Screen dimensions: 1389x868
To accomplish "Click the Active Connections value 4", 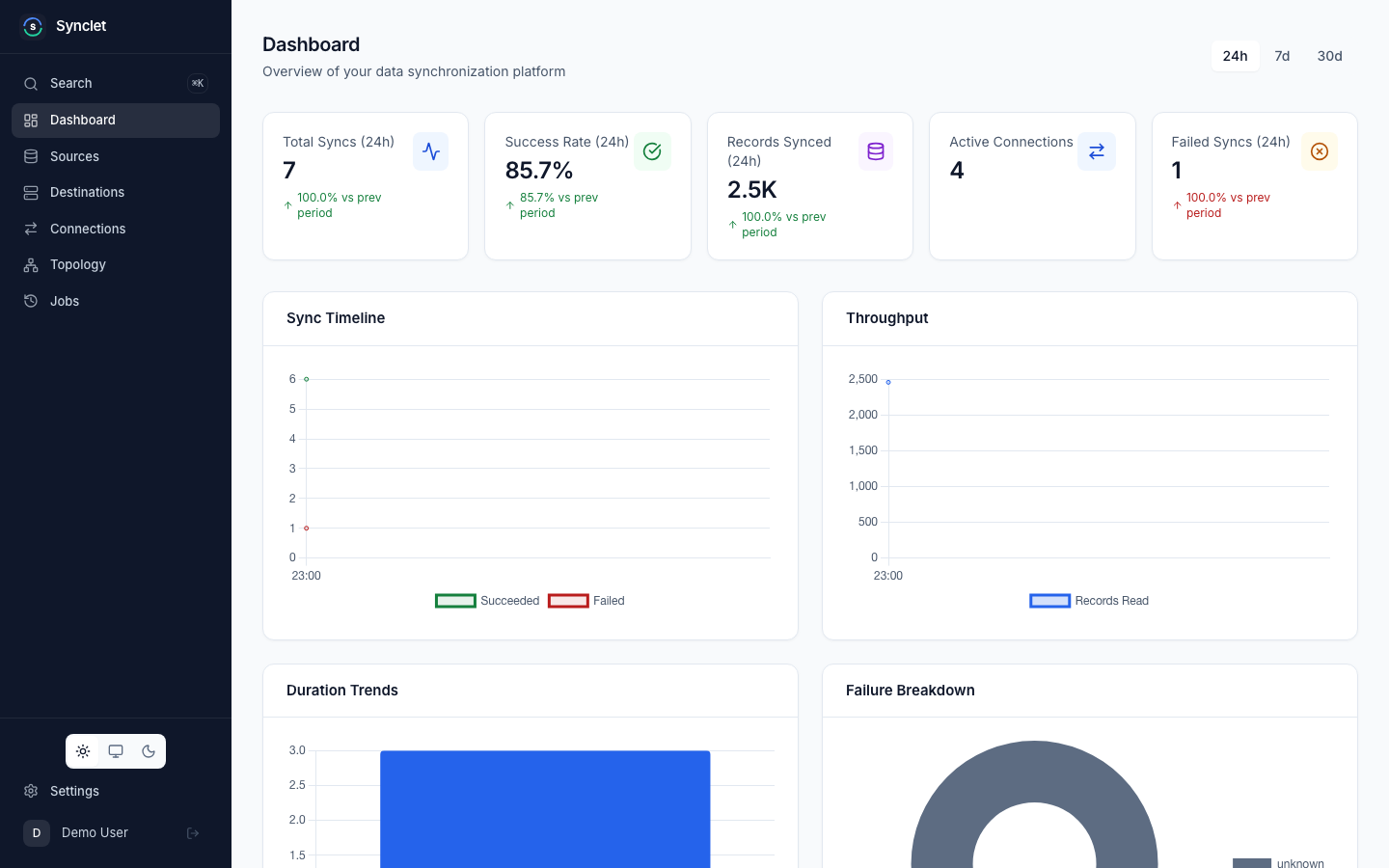I will (x=957, y=171).
